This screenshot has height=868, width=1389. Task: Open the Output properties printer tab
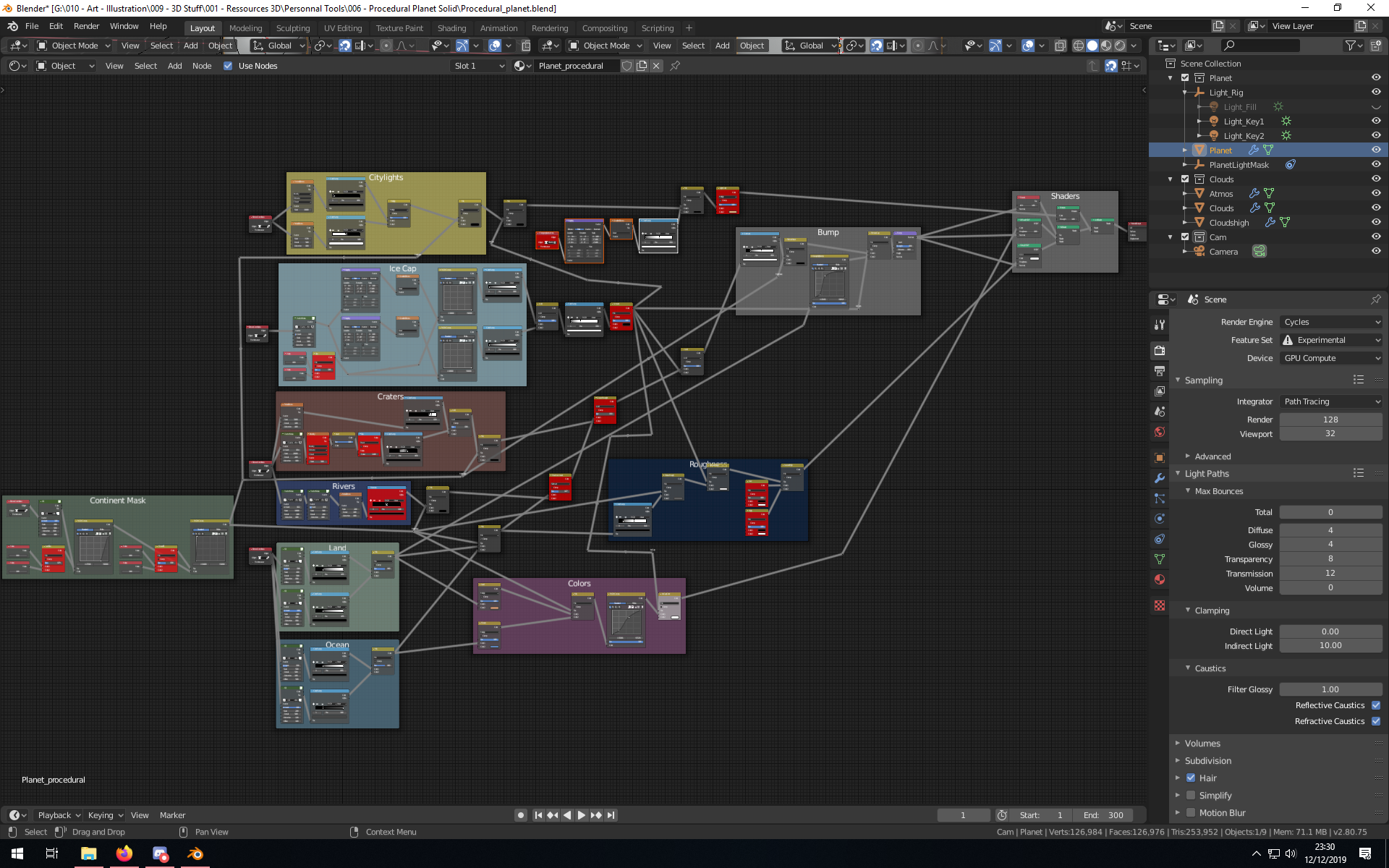point(1160,371)
